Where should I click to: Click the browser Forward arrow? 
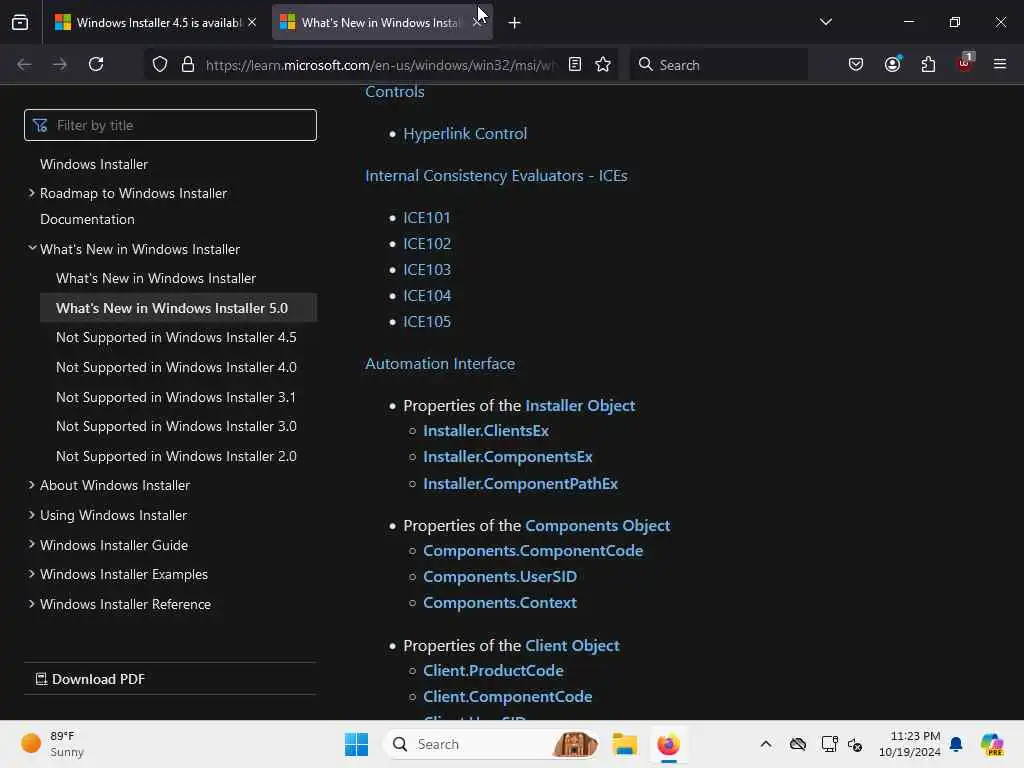[59, 64]
